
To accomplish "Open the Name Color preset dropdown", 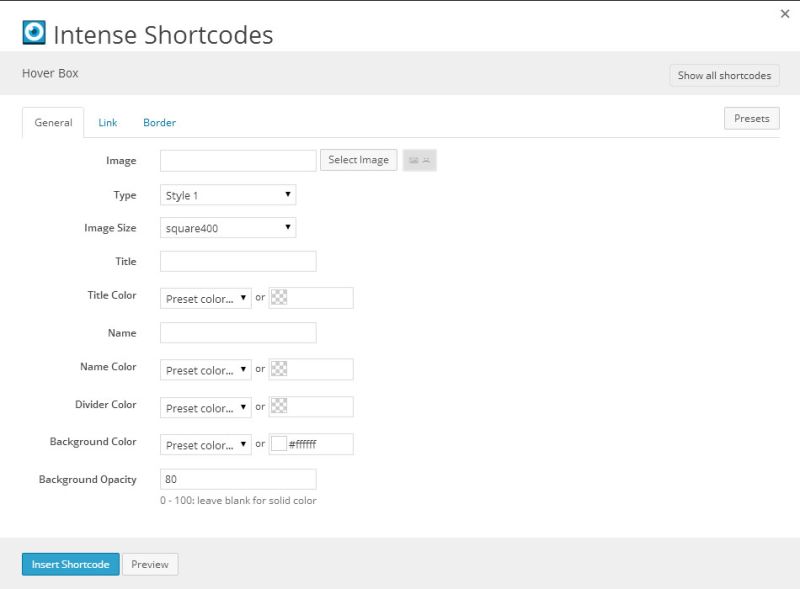I will coord(206,370).
